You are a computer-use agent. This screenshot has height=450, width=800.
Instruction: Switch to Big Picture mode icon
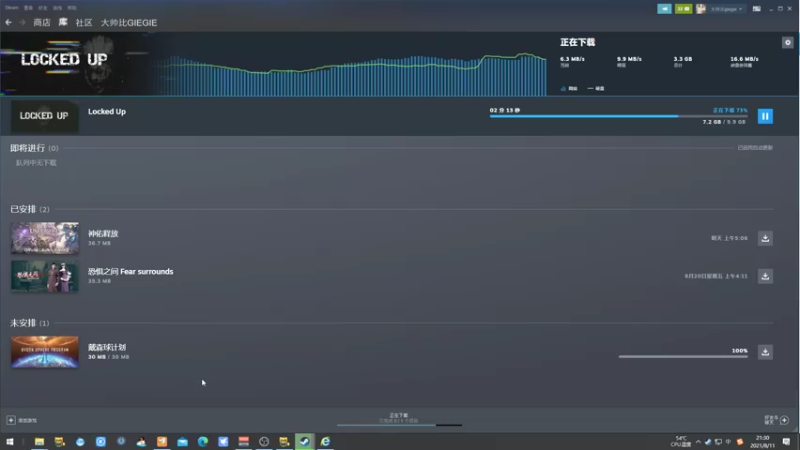[x=757, y=9]
